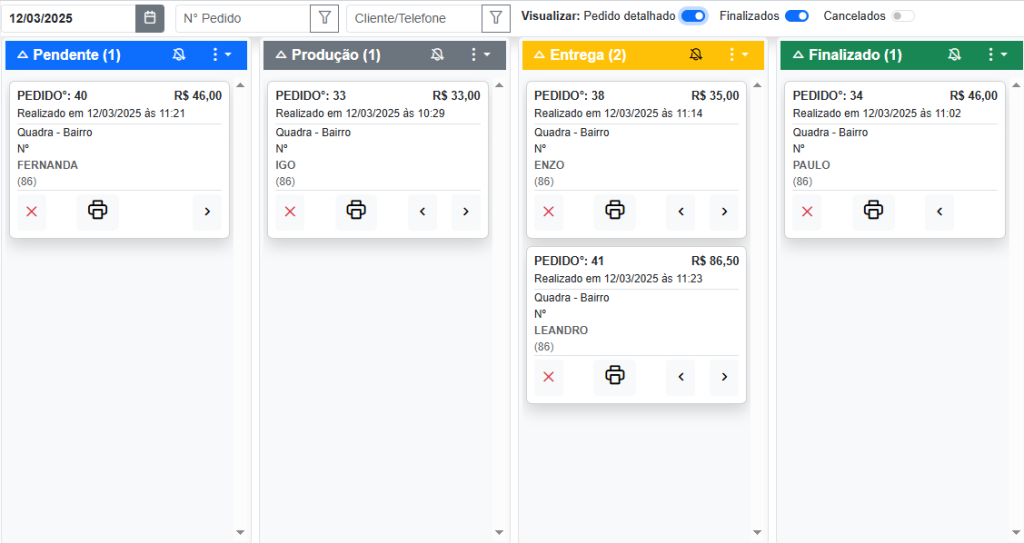1024x543 pixels.
Task: Click the filter icon beside Cliente/Telefone
Action: point(495,18)
